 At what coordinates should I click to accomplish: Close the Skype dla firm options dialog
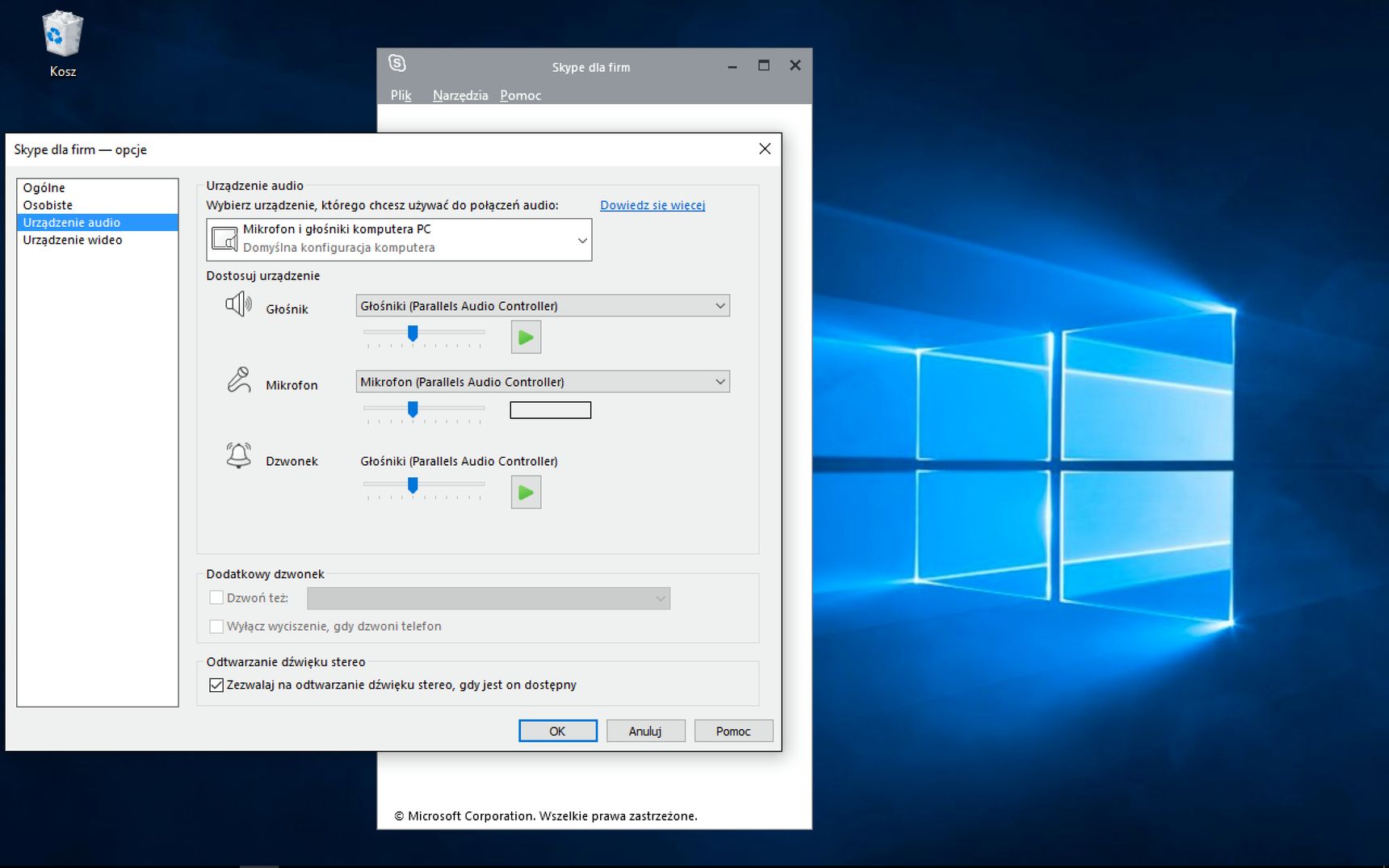(x=765, y=149)
